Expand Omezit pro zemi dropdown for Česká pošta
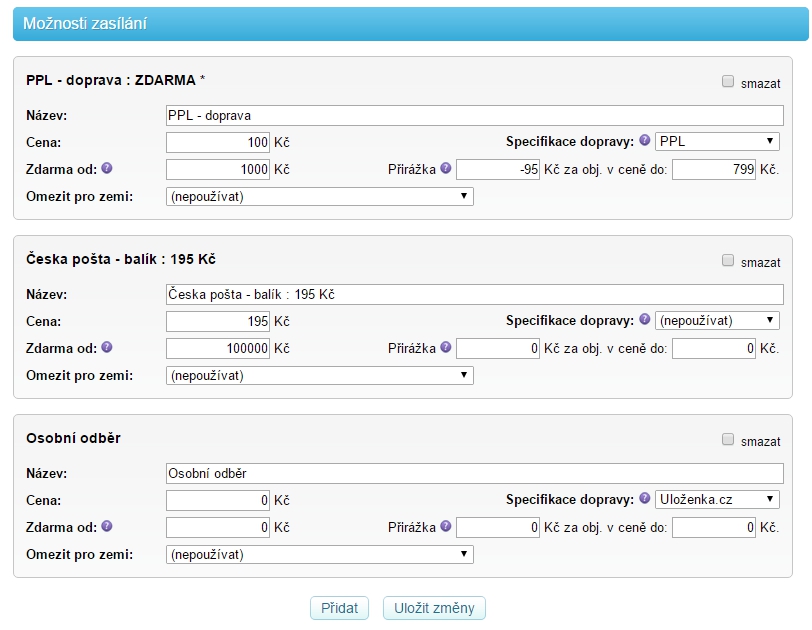This screenshot has height=630, width=812. point(319,376)
